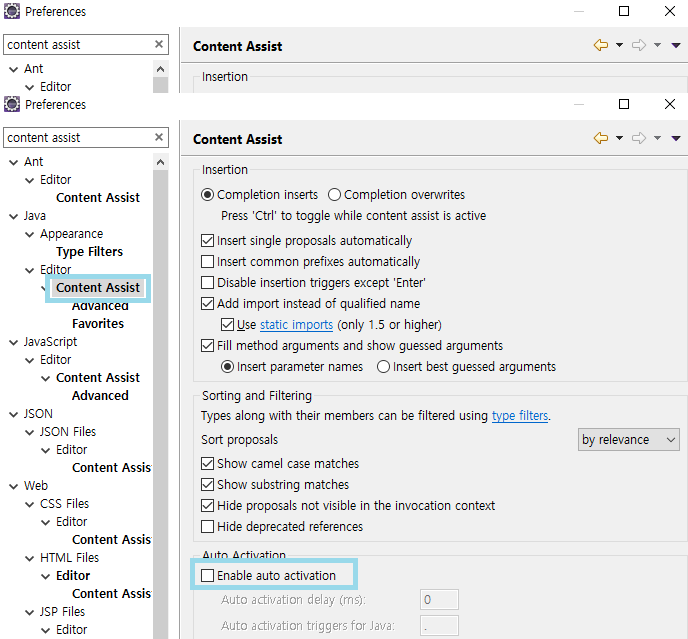Select Favorites under Java Content Assist
Image resolution: width=688 pixels, height=639 pixels.
[98, 323]
